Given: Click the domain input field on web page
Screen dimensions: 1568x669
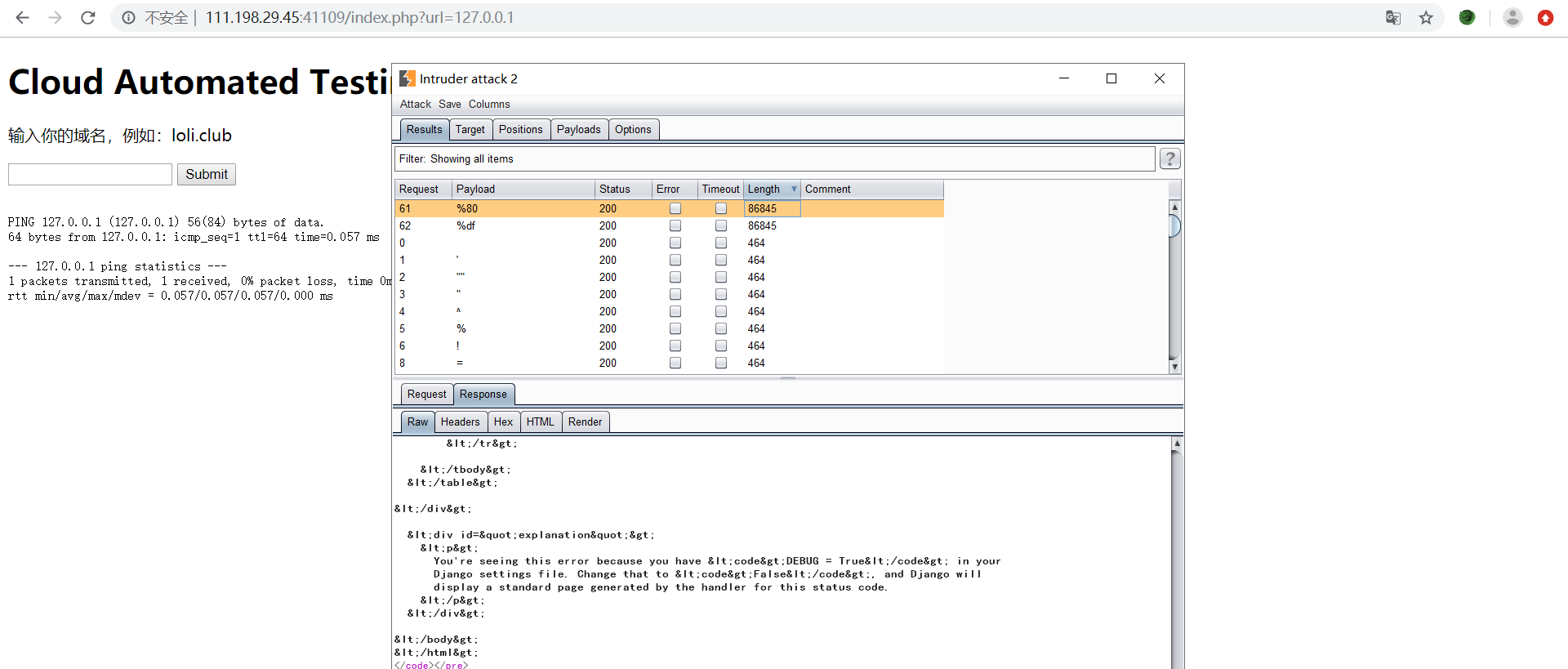Looking at the screenshot, I should pos(90,174).
